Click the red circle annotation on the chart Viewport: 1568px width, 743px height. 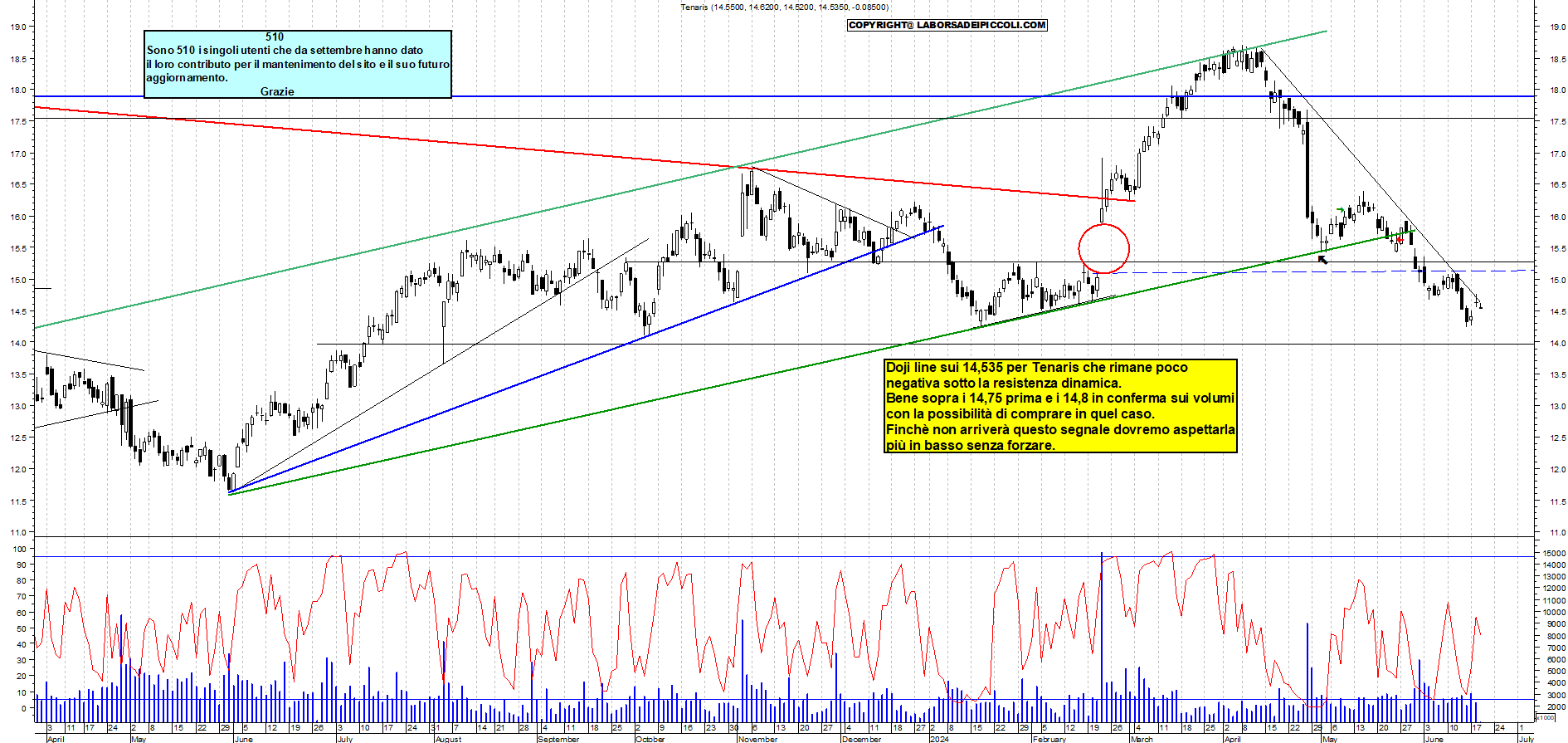(1103, 248)
